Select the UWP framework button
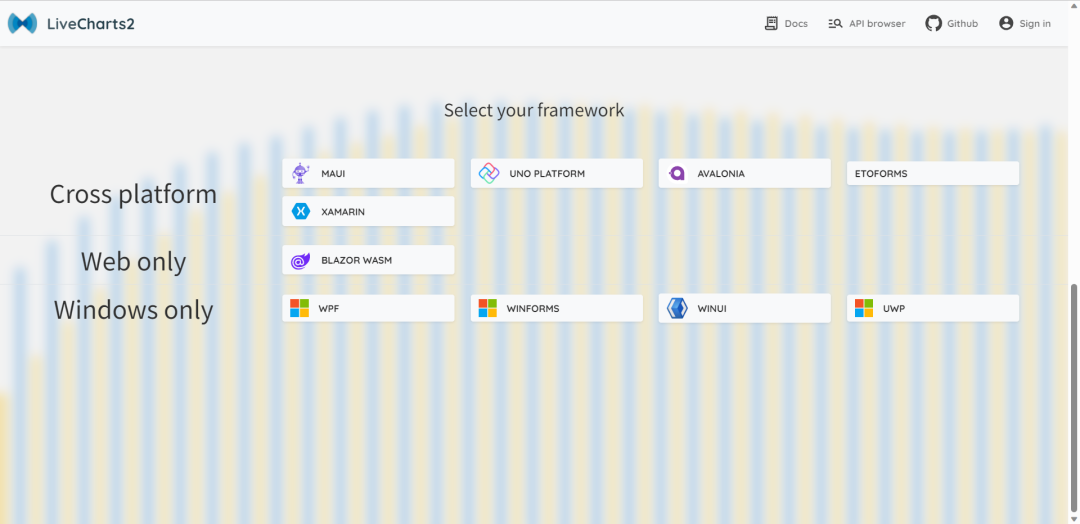This screenshot has width=1080, height=524. [x=932, y=308]
